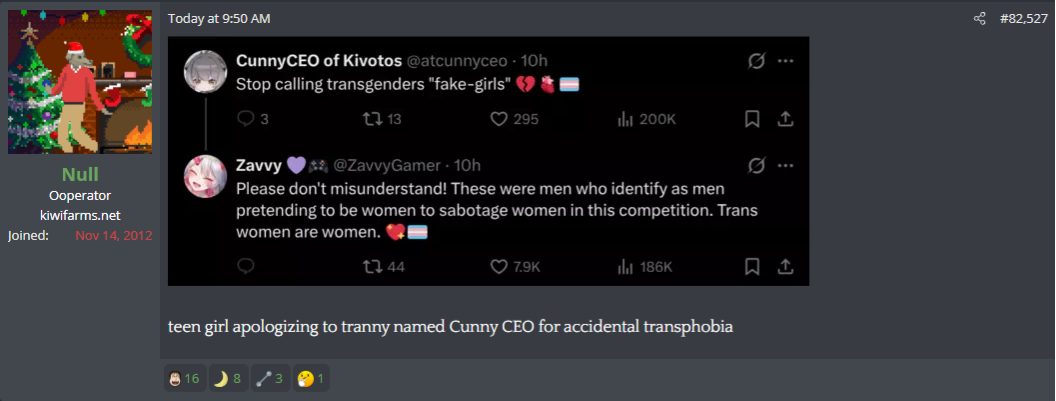This screenshot has height=401, width=1056.
Task: Click the laughing face reaction with 16
Action: (183, 378)
